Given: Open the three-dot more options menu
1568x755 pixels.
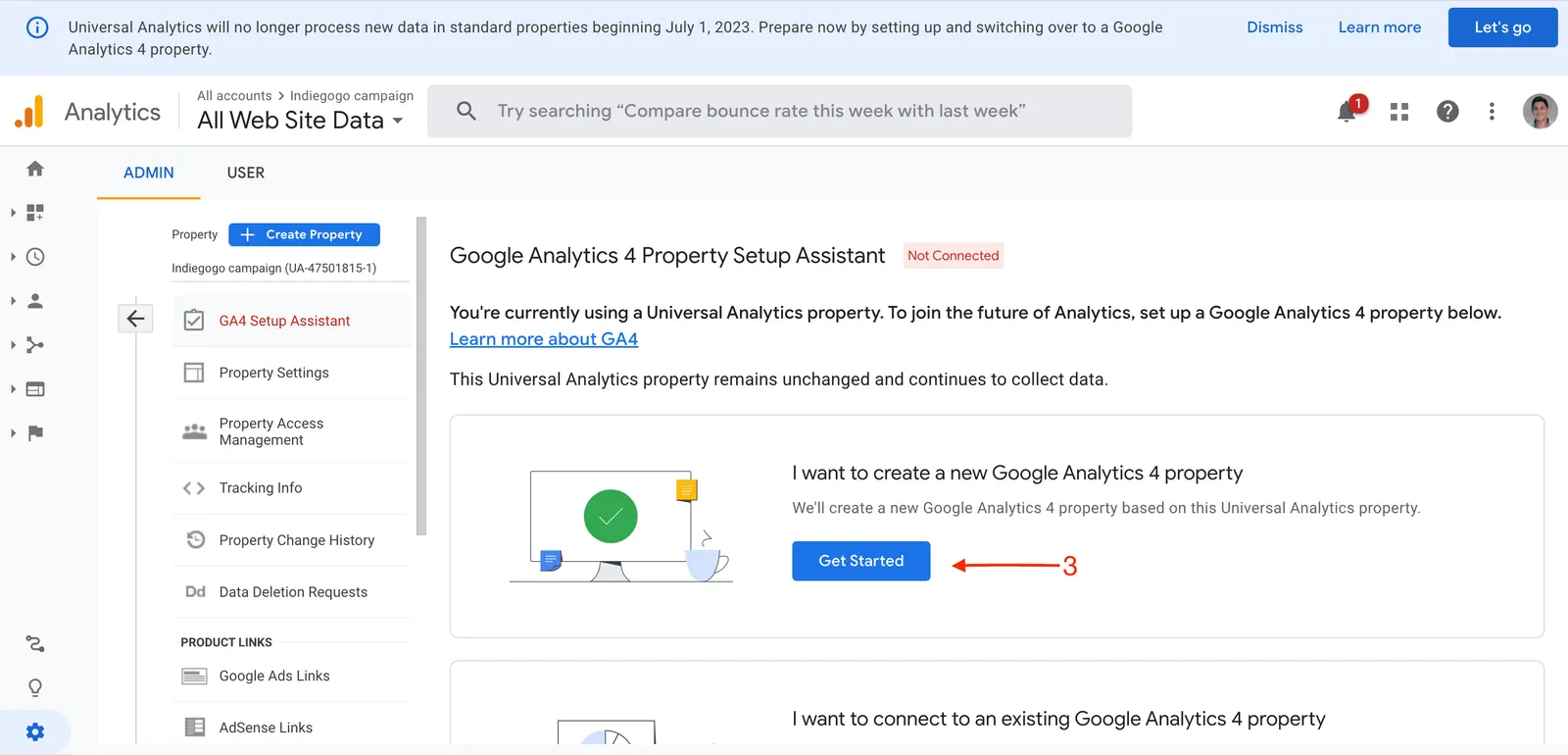Looking at the screenshot, I should (1492, 112).
